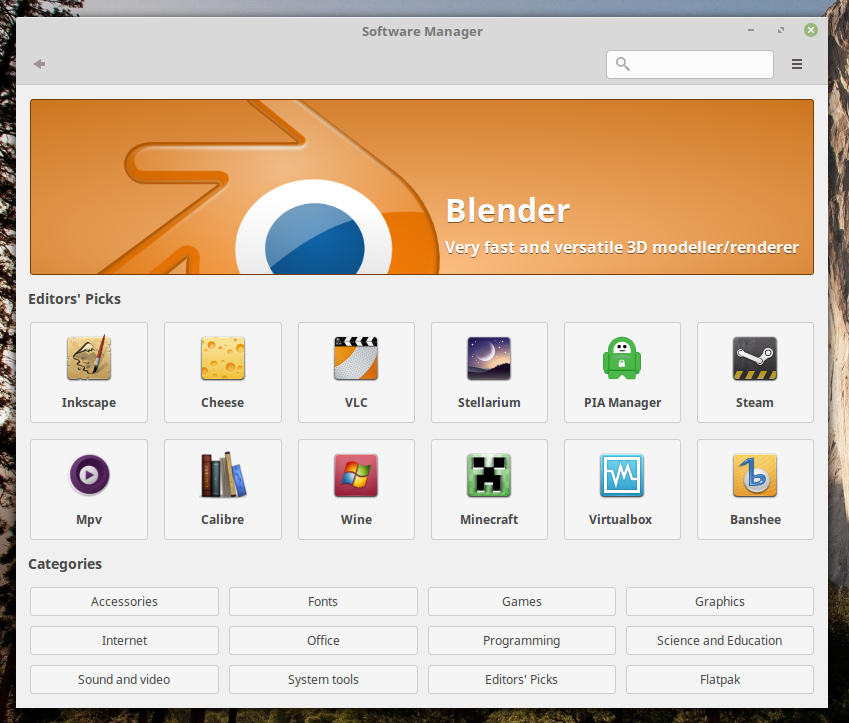Viewport: 849px width, 723px height.
Task: Browse the Games category
Action: coord(521,602)
